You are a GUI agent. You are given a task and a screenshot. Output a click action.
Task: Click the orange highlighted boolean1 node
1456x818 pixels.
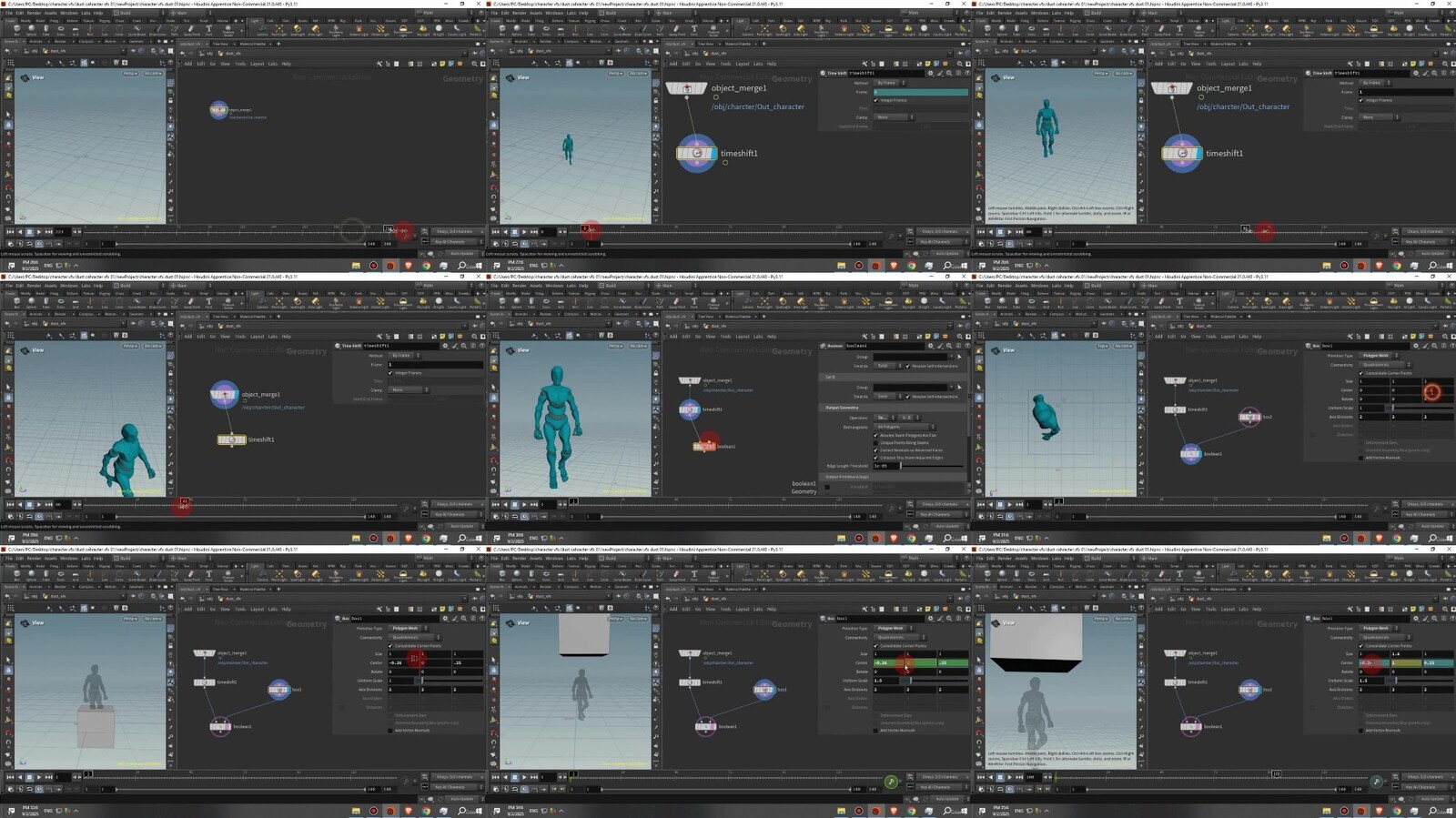point(703,446)
